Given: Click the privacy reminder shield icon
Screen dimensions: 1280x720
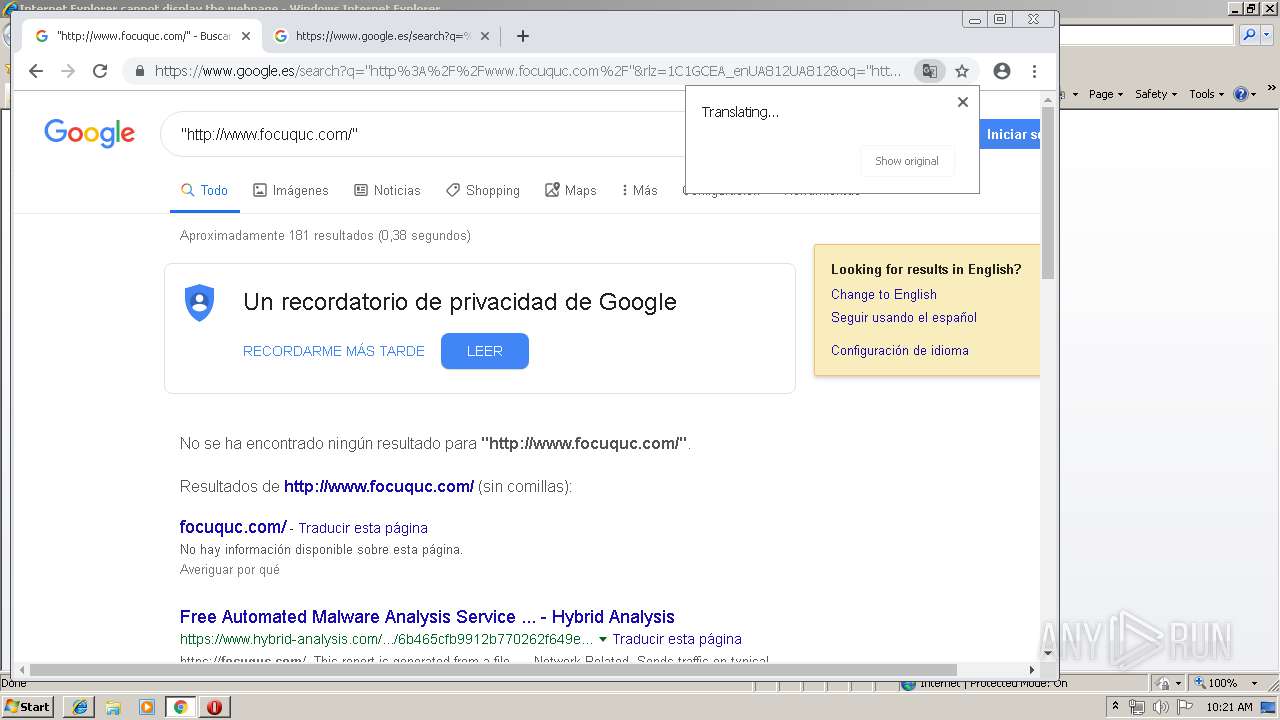Looking at the screenshot, I should tap(200, 302).
